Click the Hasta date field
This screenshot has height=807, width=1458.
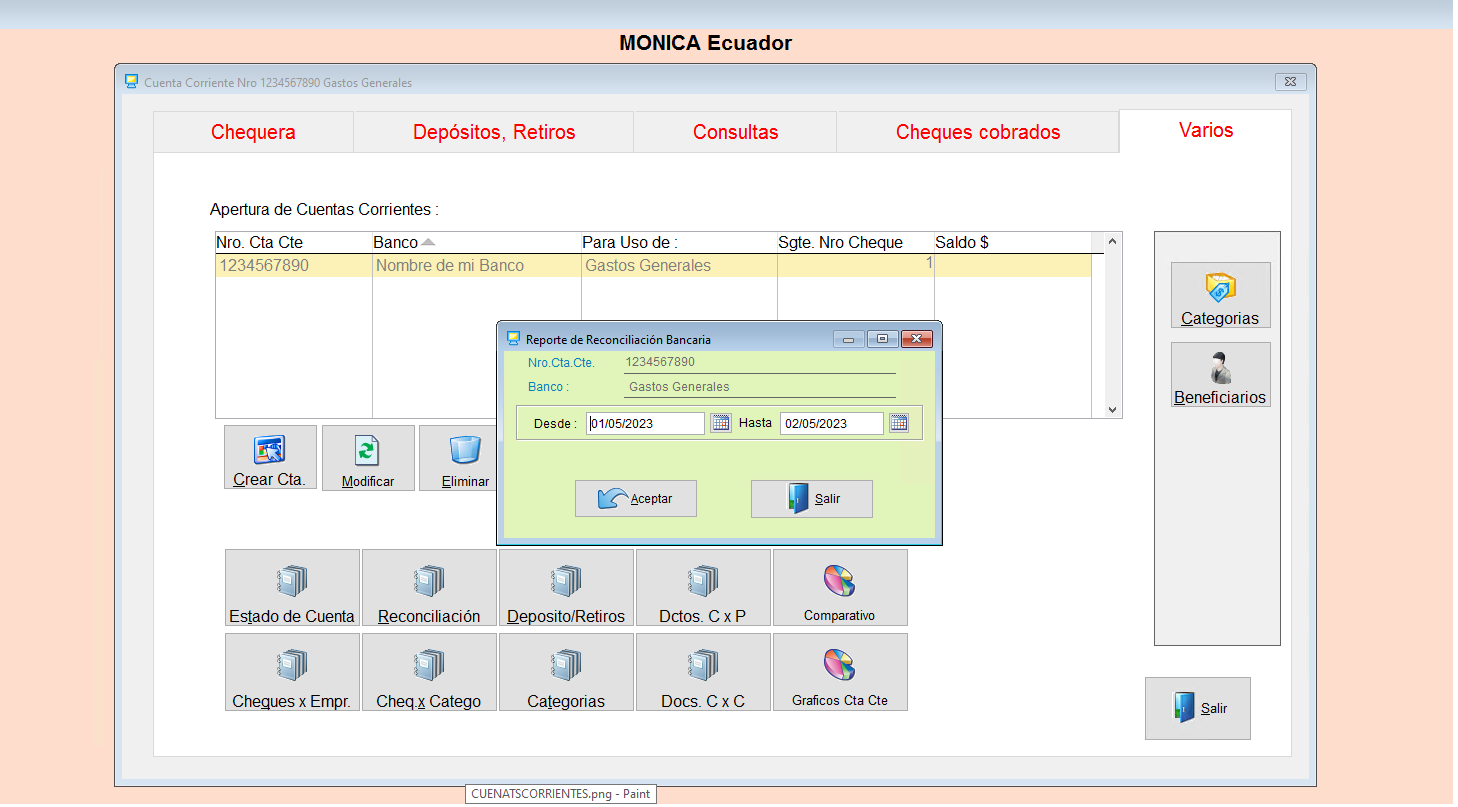(x=832, y=423)
